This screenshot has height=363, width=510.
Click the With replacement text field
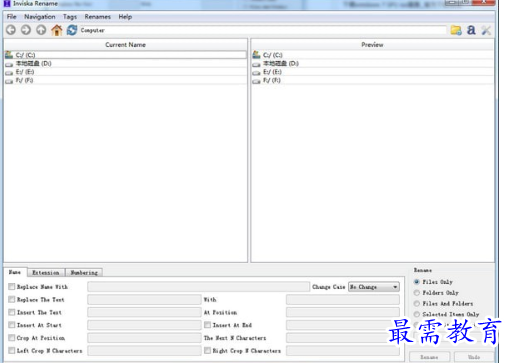click(343, 300)
